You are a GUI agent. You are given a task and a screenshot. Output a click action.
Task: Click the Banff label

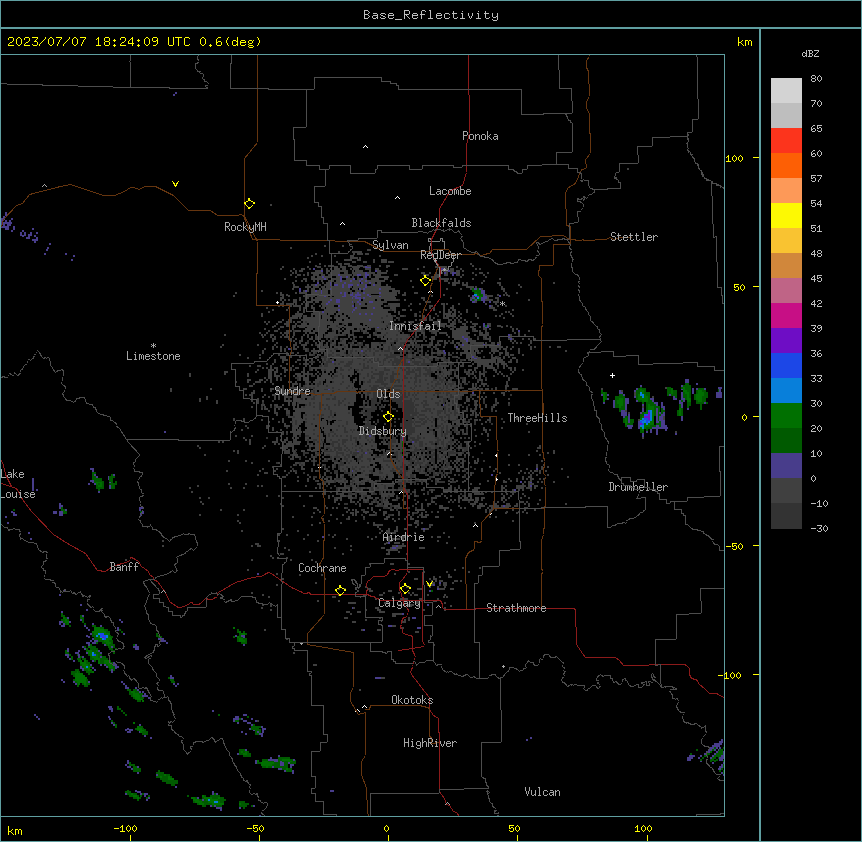pyautogui.click(x=124, y=567)
